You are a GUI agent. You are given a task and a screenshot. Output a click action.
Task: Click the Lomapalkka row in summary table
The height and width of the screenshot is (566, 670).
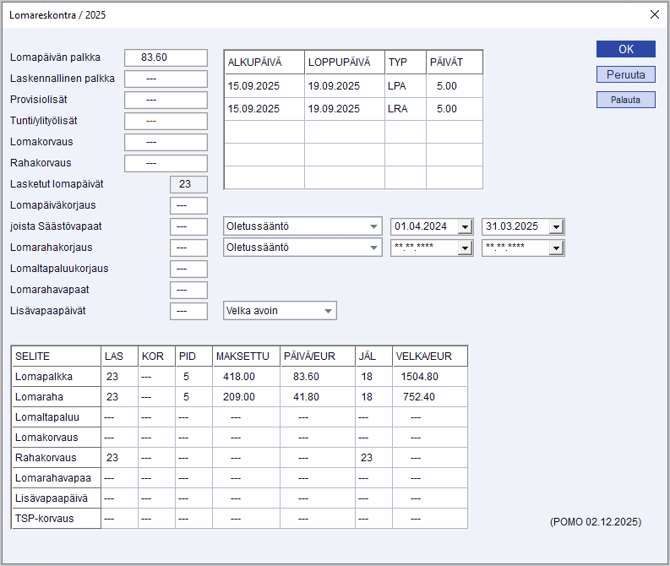point(238,376)
